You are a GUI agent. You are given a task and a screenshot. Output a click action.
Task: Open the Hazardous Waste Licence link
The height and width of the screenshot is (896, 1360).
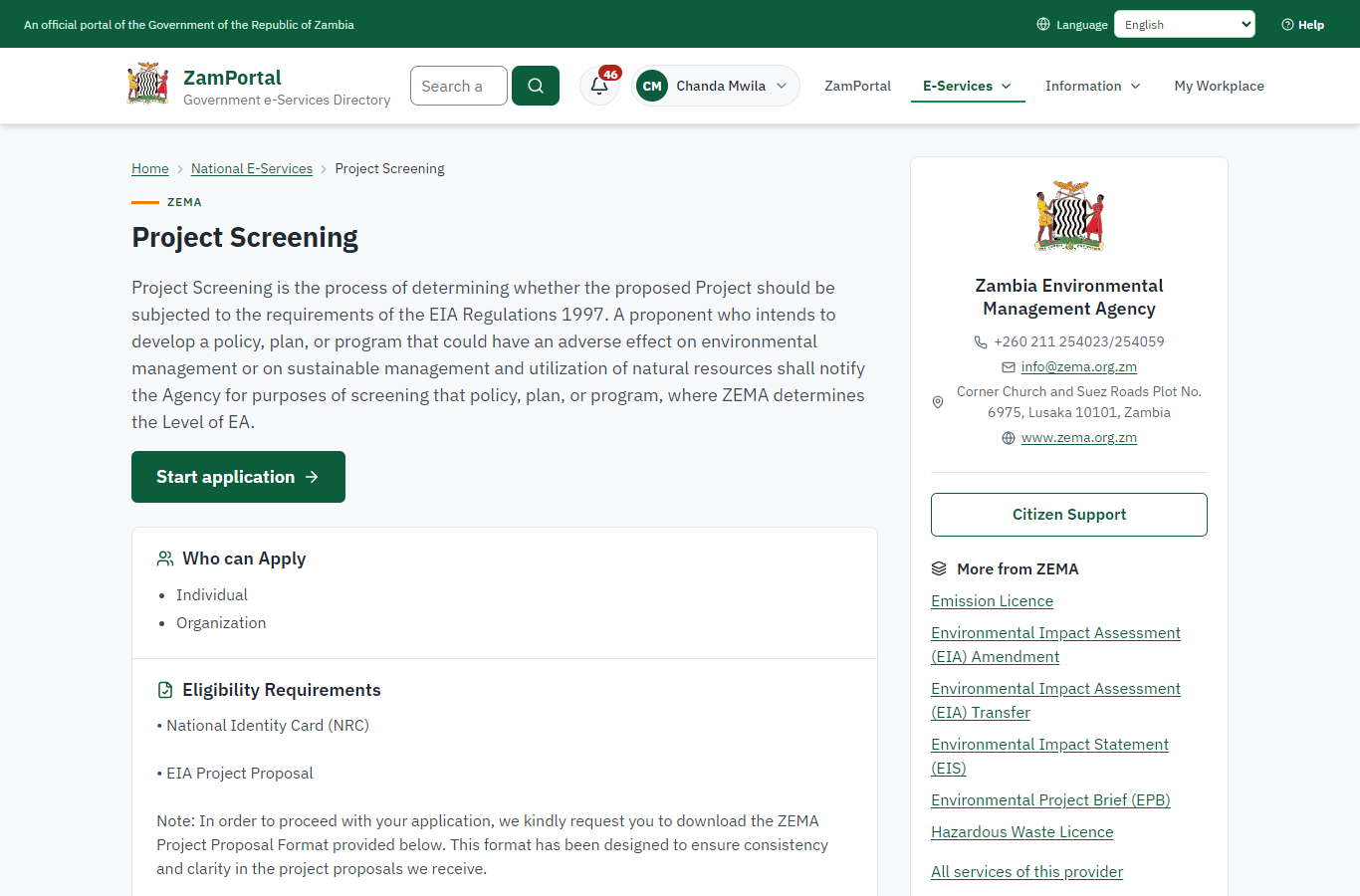pos(1022,832)
